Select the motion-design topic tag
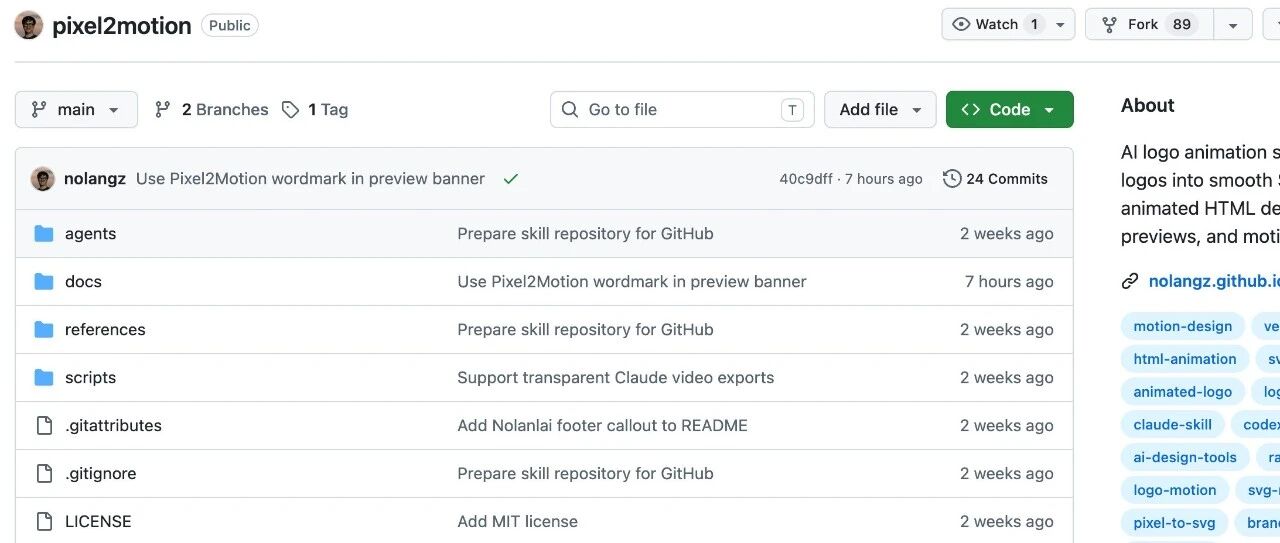The height and width of the screenshot is (543, 1280). tap(1183, 326)
